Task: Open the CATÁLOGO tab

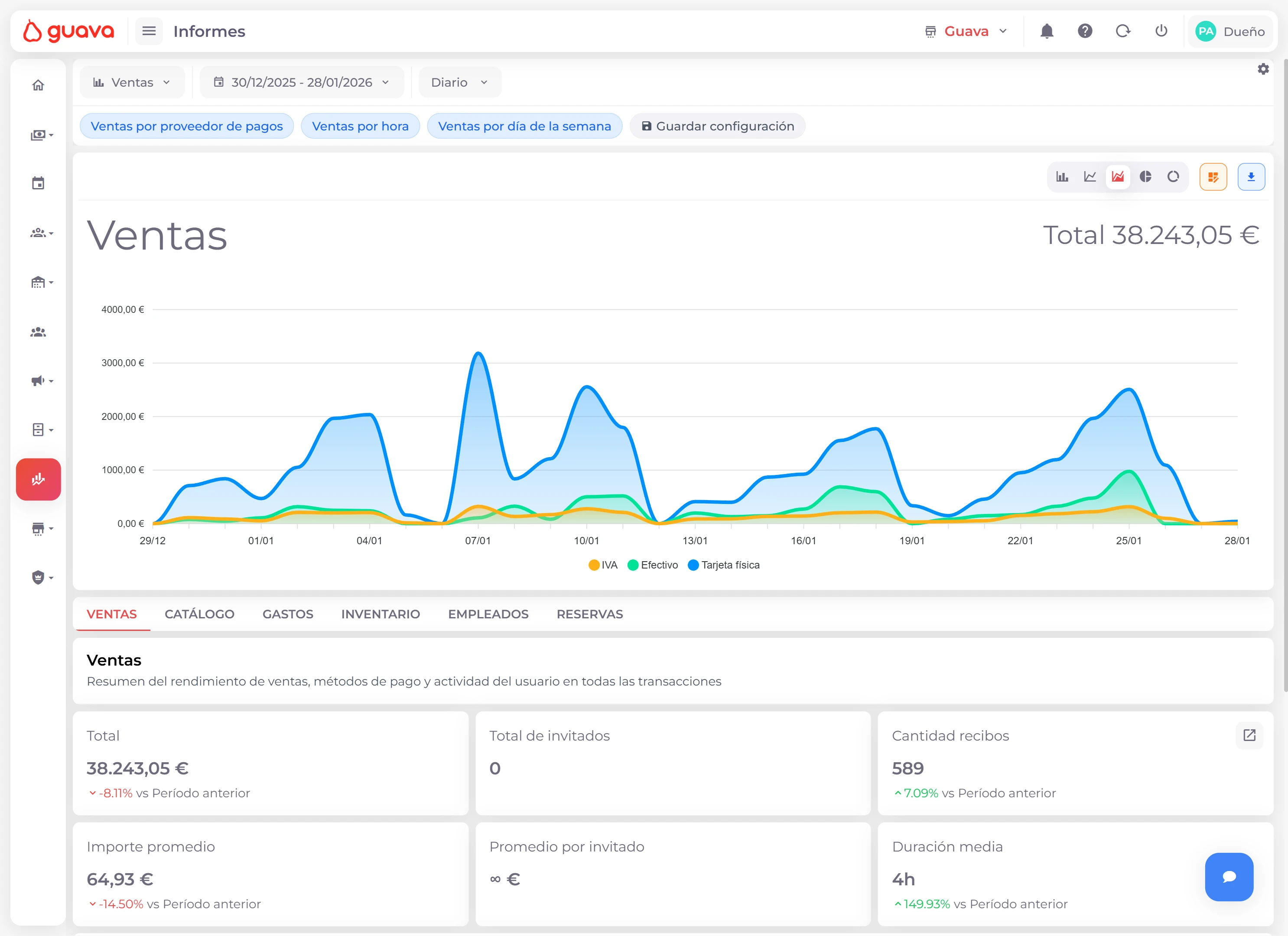Action: pyautogui.click(x=199, y=614)
